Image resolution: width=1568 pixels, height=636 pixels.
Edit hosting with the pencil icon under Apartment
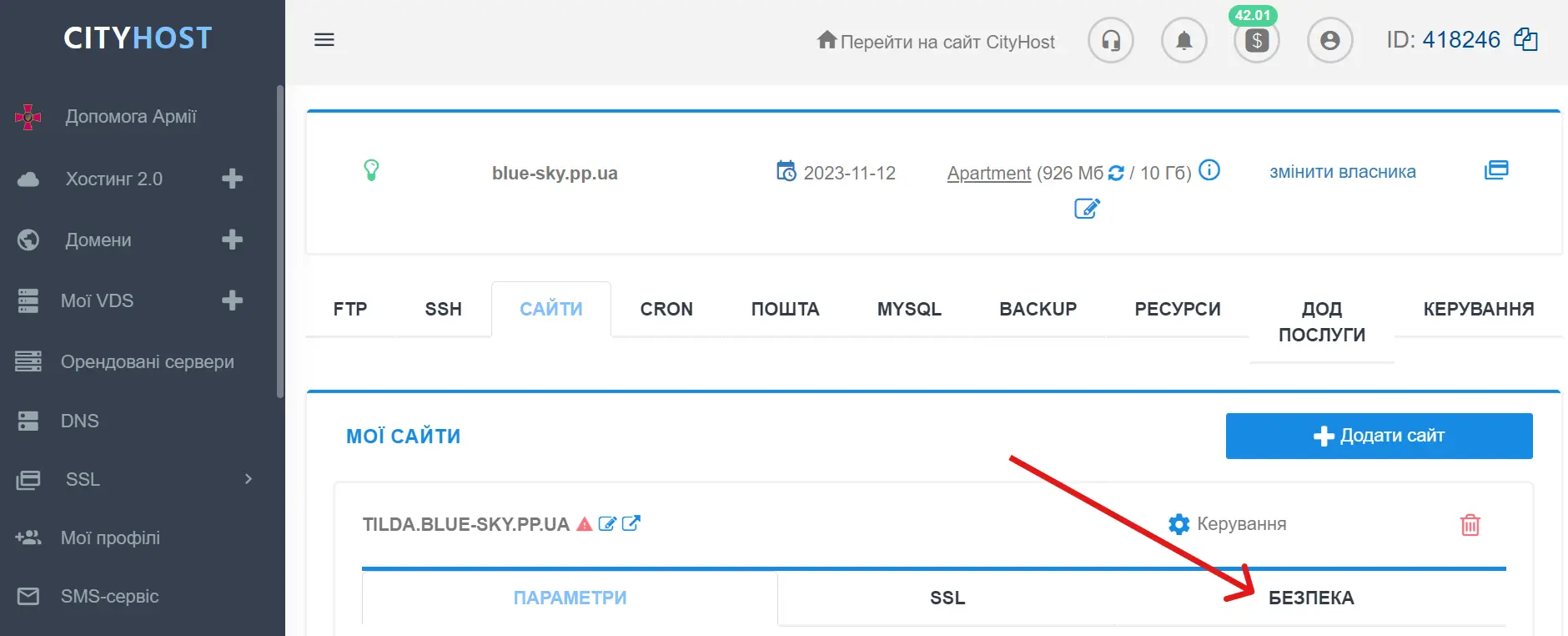pyautogui.click(x=1087, y=208)
